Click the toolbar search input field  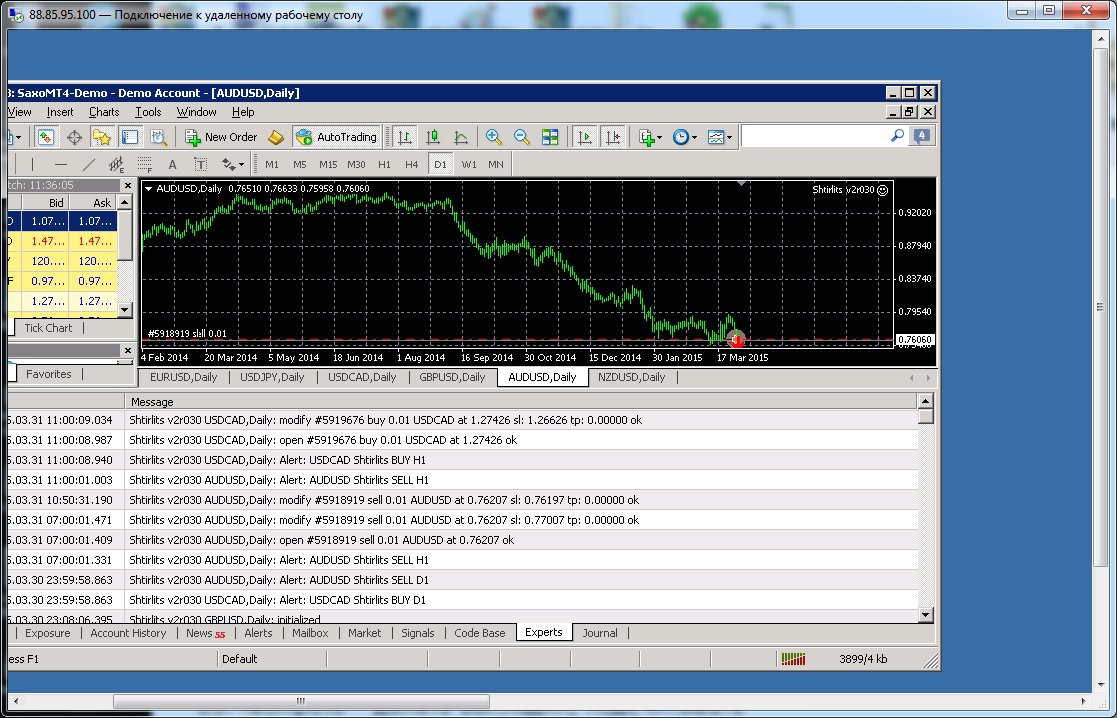point(816,136)
